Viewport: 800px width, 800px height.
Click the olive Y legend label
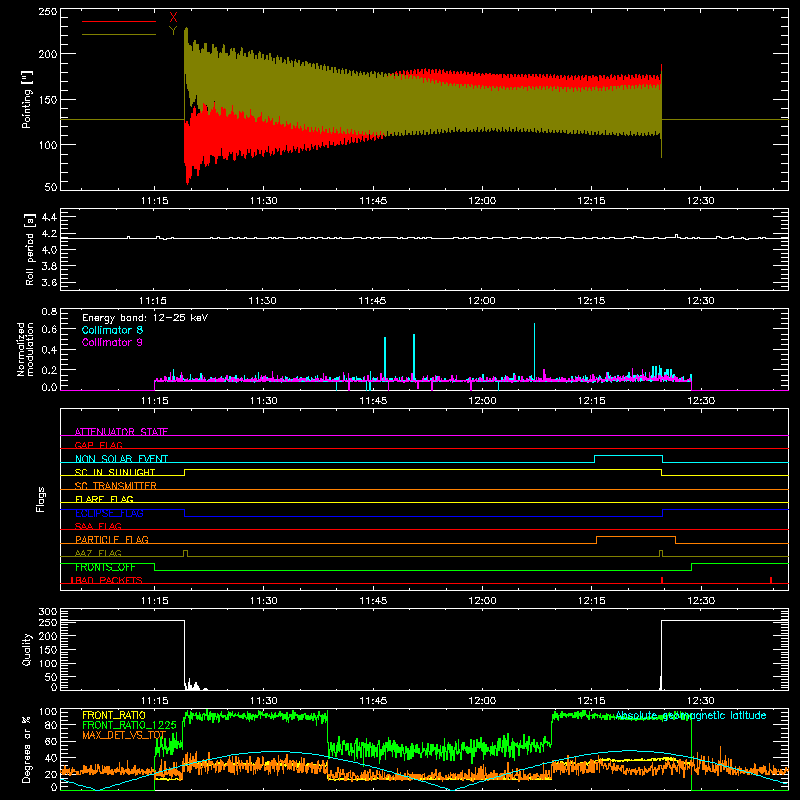click(173, 31)
